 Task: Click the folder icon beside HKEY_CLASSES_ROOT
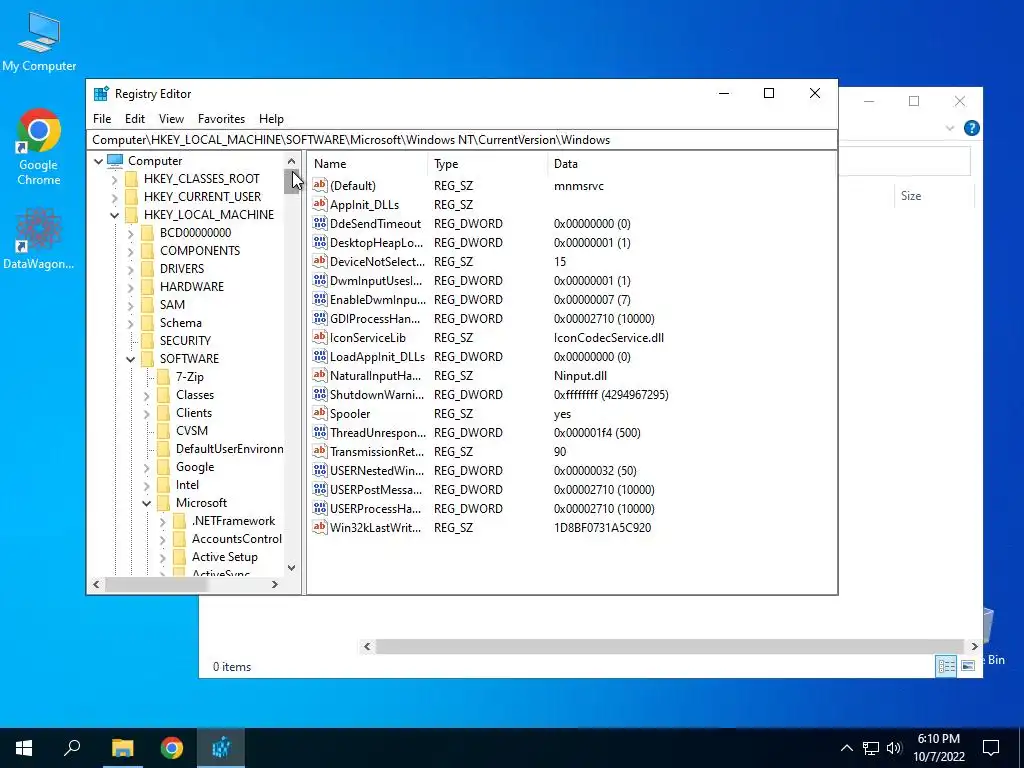pyautogui.click(x=131, y=179)
